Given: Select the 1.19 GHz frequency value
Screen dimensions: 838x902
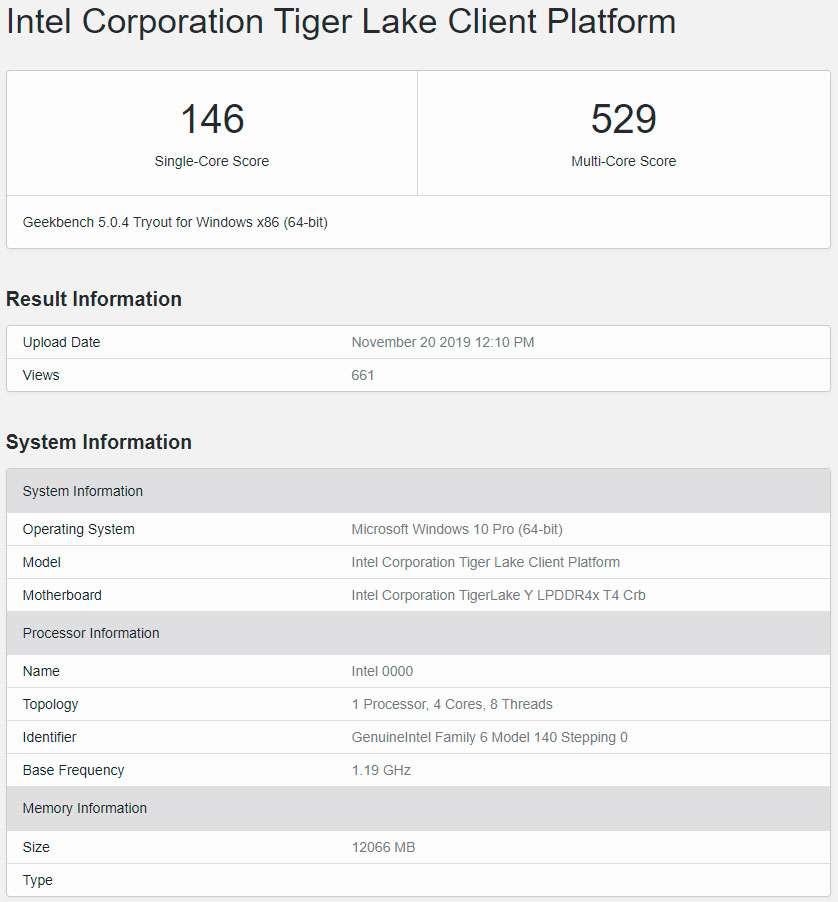Looking at the screenshot, I should point(381,770).
